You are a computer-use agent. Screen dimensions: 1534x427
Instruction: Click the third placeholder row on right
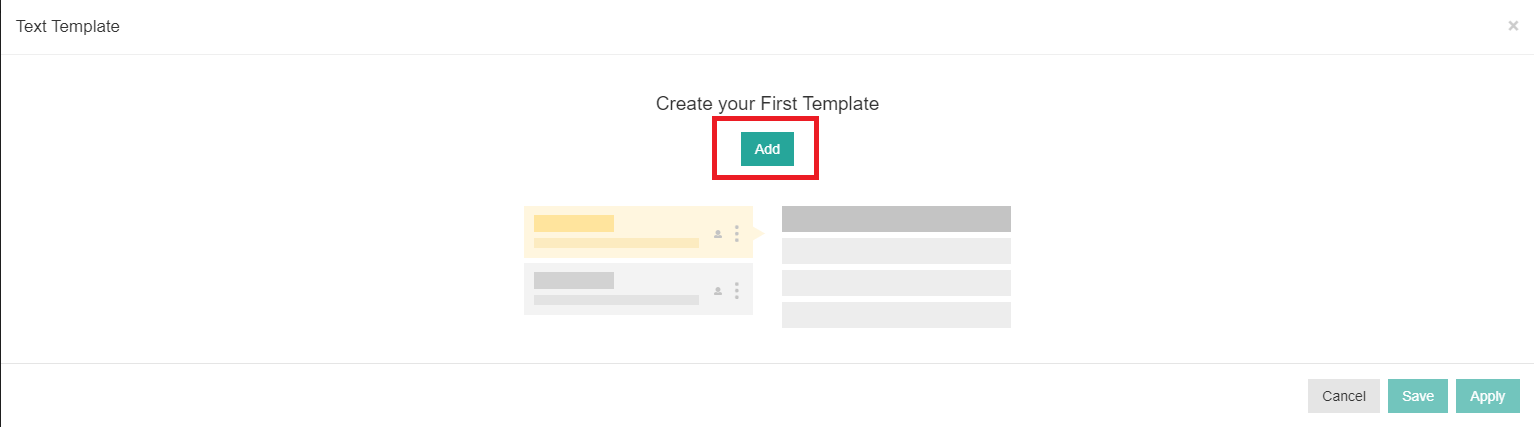(x=896, y=283)
